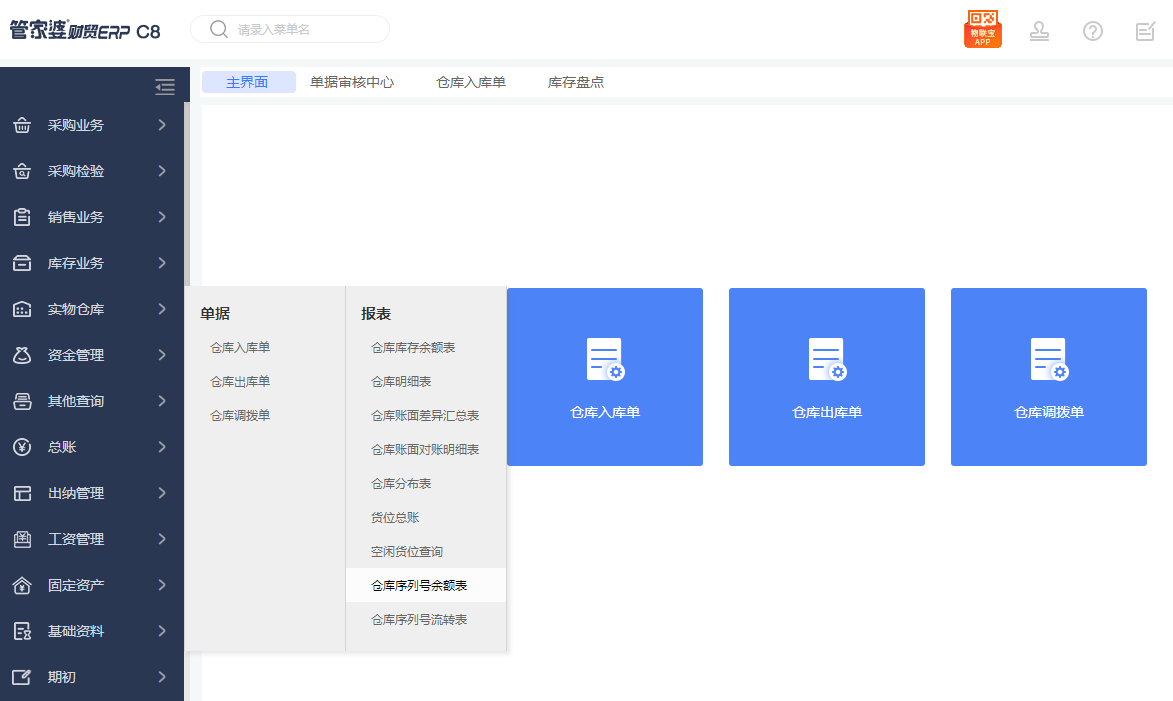
Task: Click the 销售业务 clipboard icon
Action: pos(22,217)
